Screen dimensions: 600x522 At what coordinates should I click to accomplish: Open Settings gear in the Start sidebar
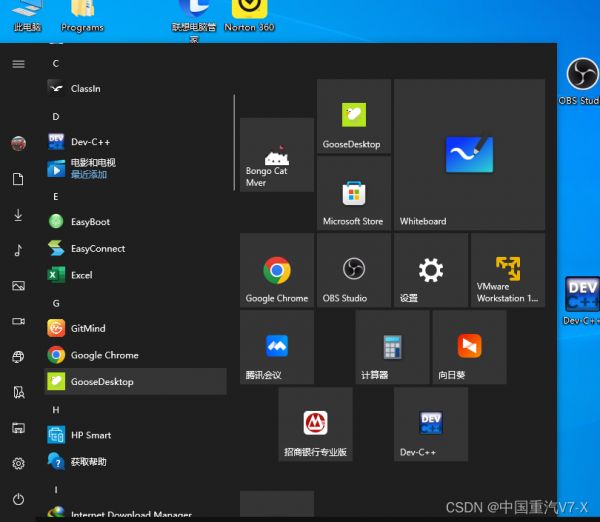[18, 463]
